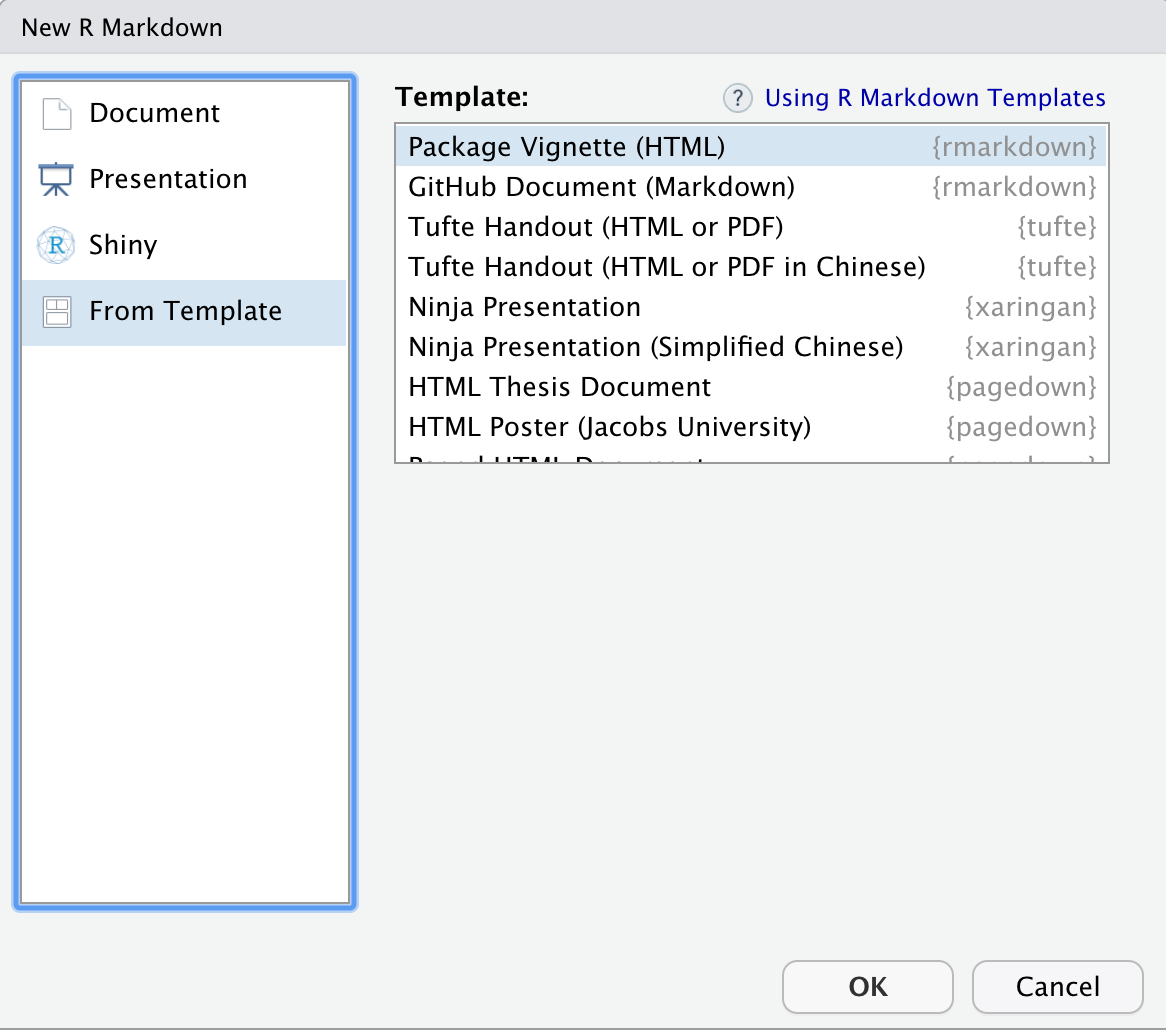Select the Presentation category
The height and width of the screenshot is (1030, 1166).
[x=184, y=179]
